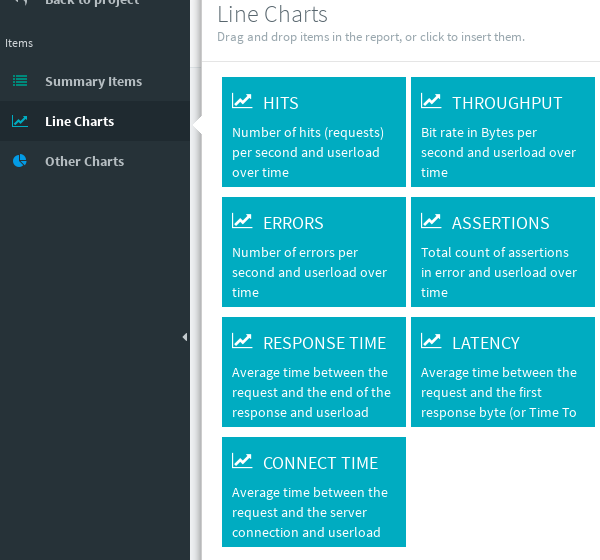Click the chart icon on the Connect Time card
The image size is (600, 560).
tap(242, 461)
